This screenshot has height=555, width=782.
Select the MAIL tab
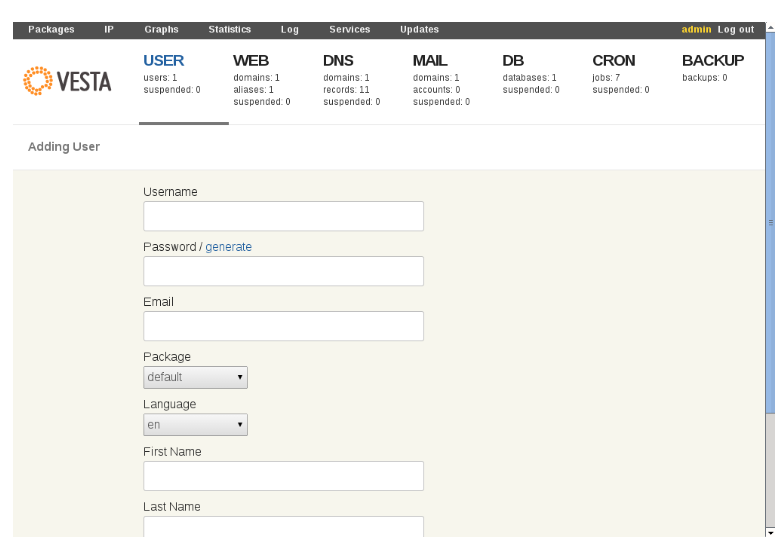[x=430, y=61]
